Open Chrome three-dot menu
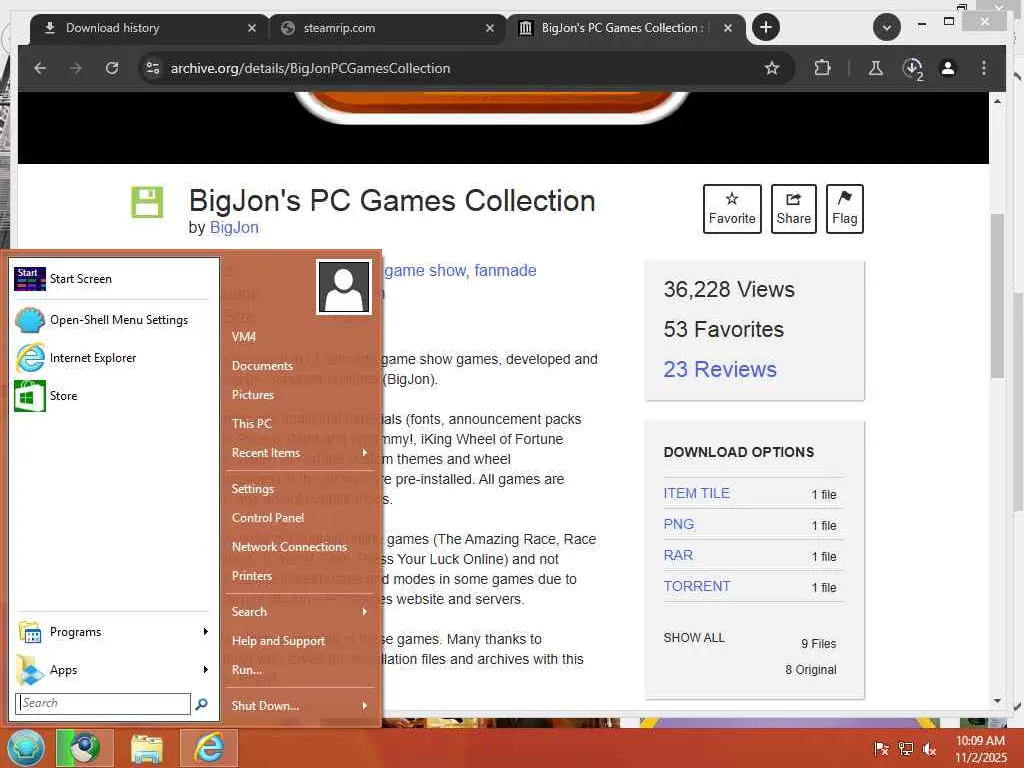This screenshot has width=1024, height=768. tap(984, 68)
